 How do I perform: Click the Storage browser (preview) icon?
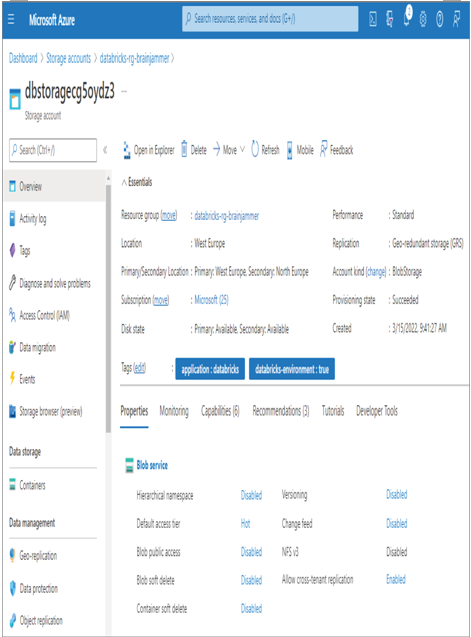click(x=13, y=411)
